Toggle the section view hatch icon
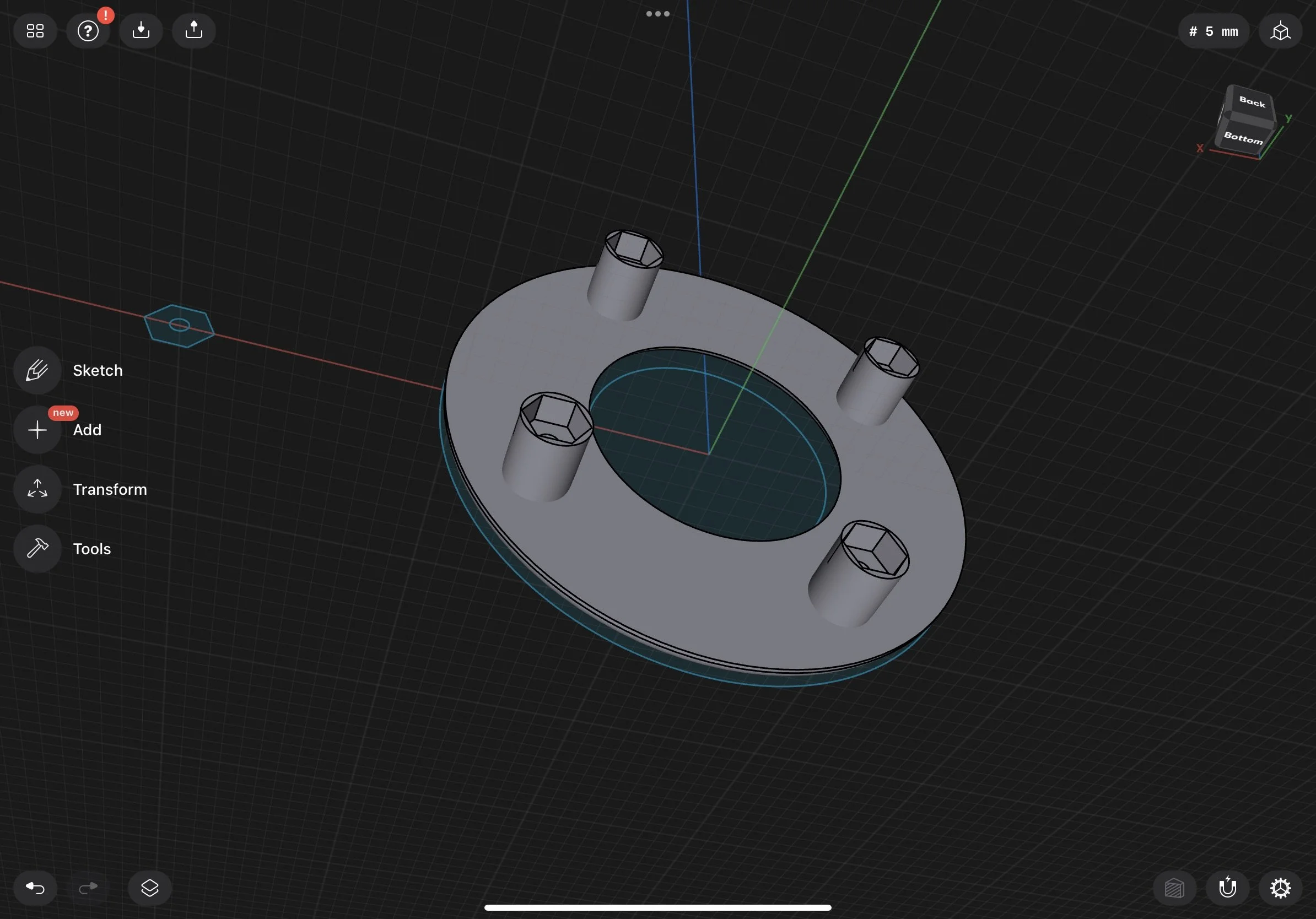This screenshot has height=919, width=1316. pos(1174,888)
